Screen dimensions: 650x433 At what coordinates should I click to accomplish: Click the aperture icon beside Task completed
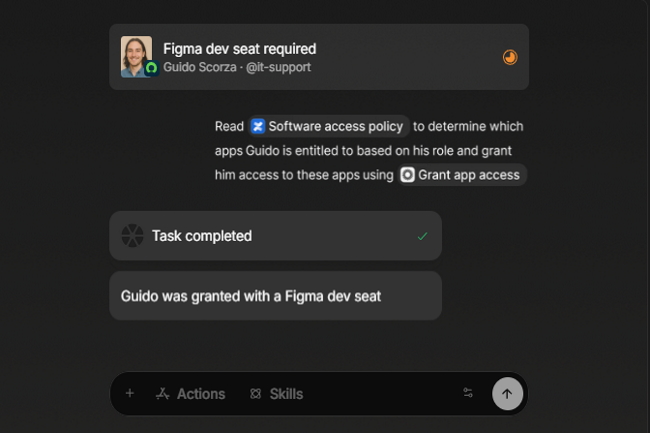tap(132, 236)
